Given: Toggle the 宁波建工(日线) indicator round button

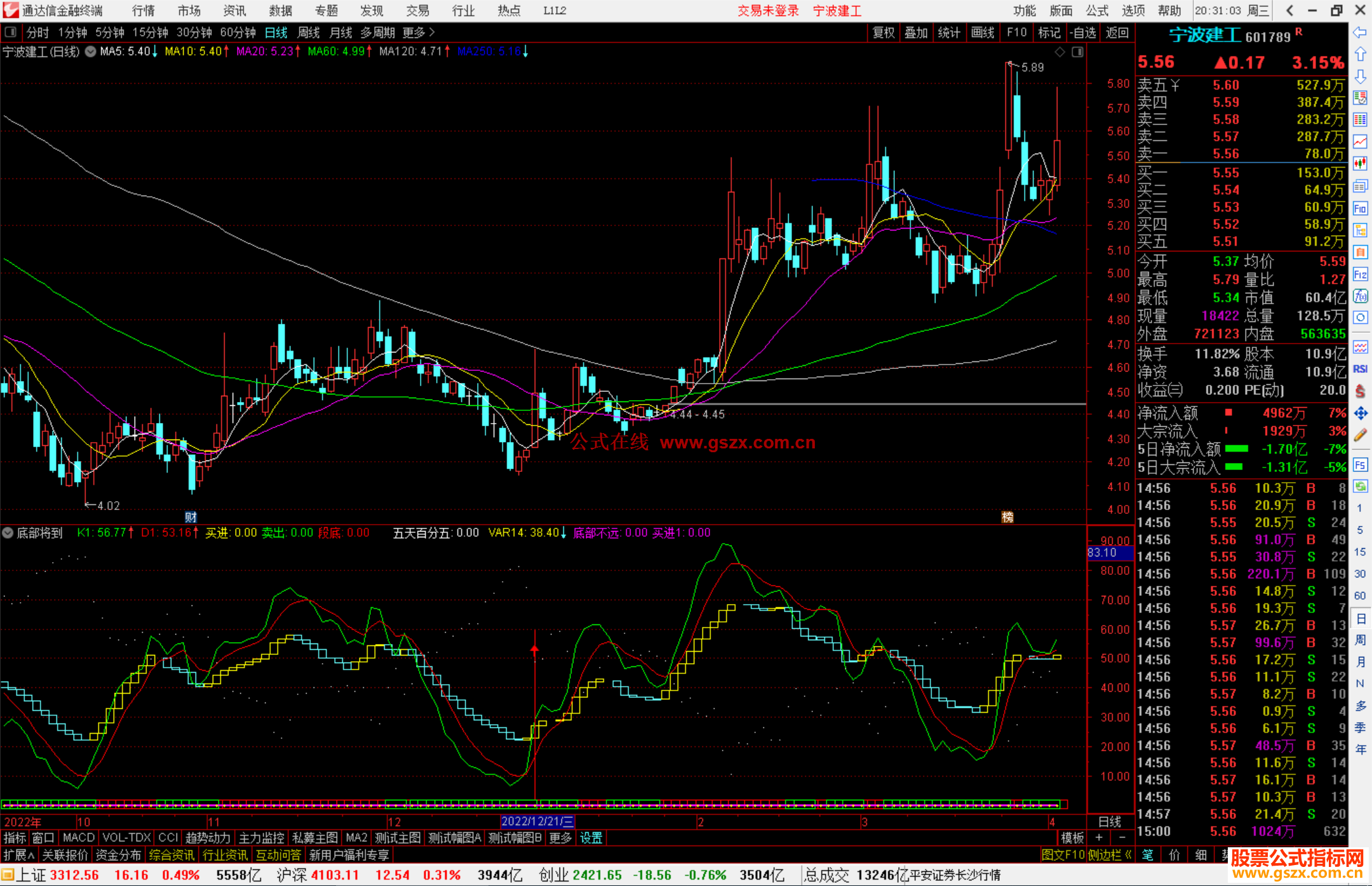Looking at the screenshot, I should [x=90, y=51].
